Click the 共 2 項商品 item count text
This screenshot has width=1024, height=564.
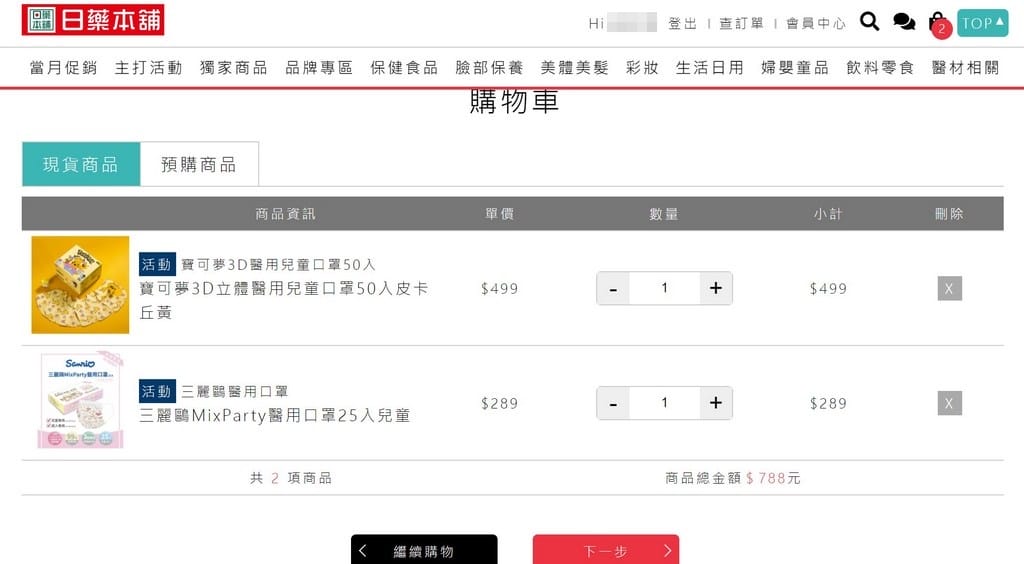click(x=291, y=478)
